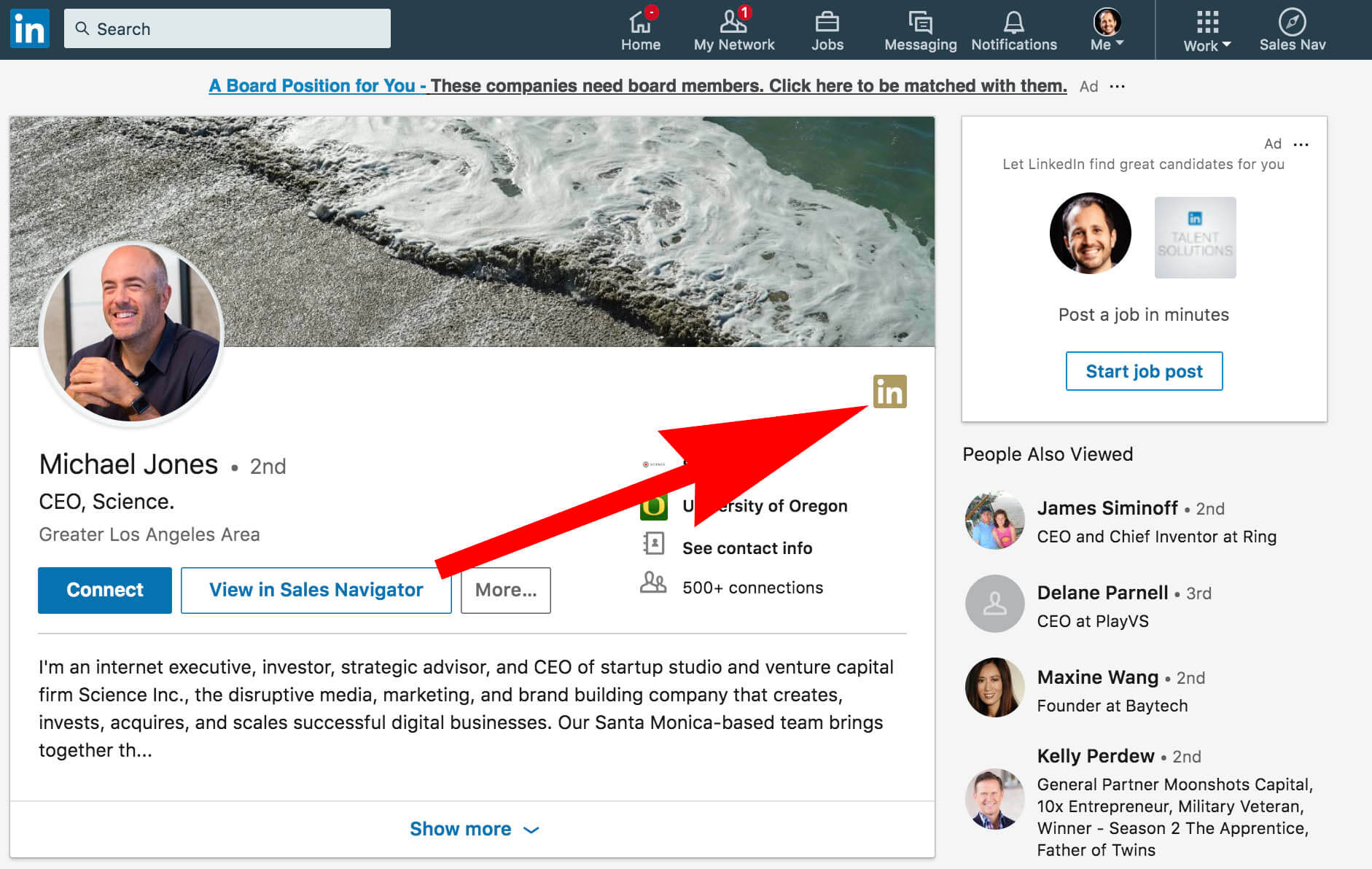Click the profile summary paragraph text
Screen dimensions: 1372x869
click(x=467, y=709)
